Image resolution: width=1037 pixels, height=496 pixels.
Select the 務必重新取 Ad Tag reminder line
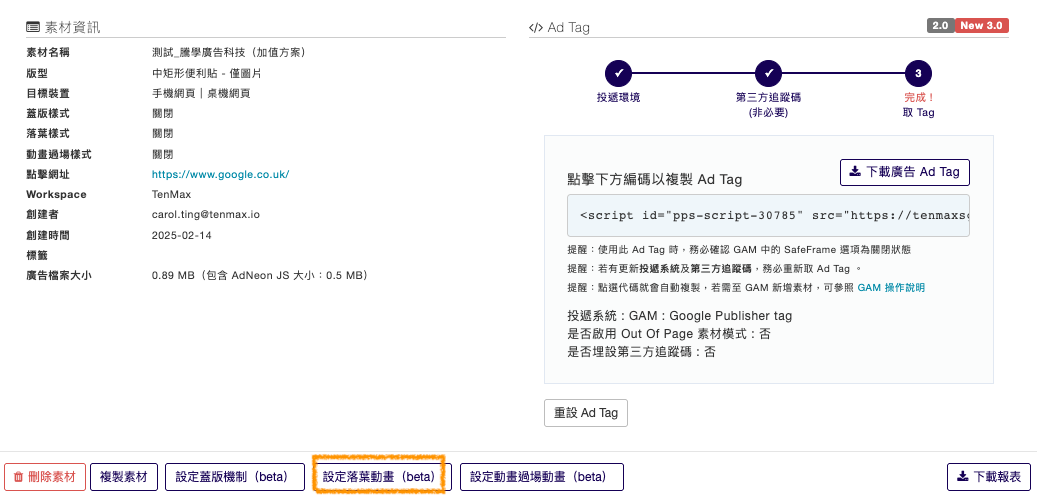point(716,269)
